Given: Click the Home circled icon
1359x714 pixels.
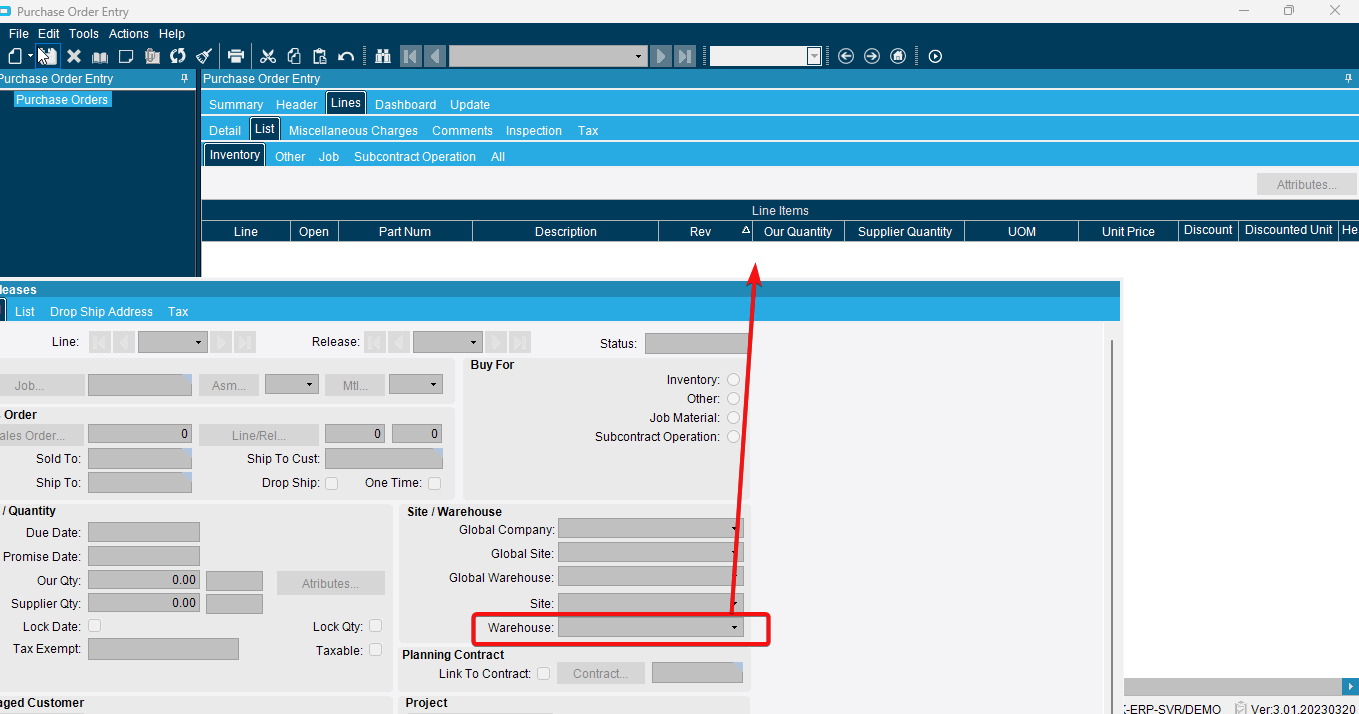Looking at the screenshot, I should tap(898, 56).
